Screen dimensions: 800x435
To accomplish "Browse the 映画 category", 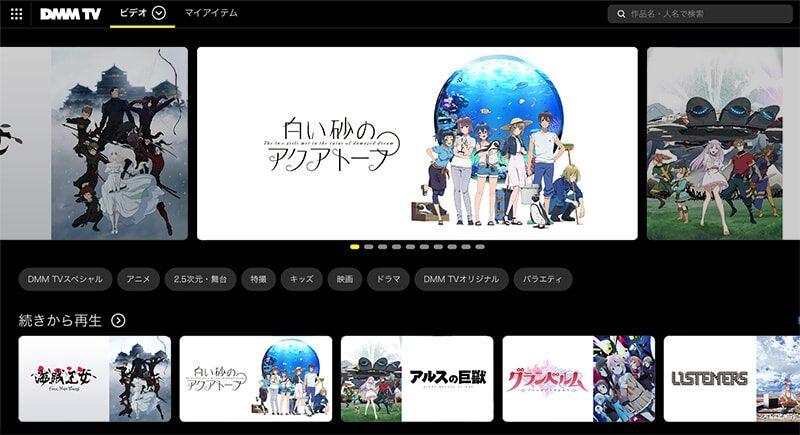I will (x=343, y=279).
